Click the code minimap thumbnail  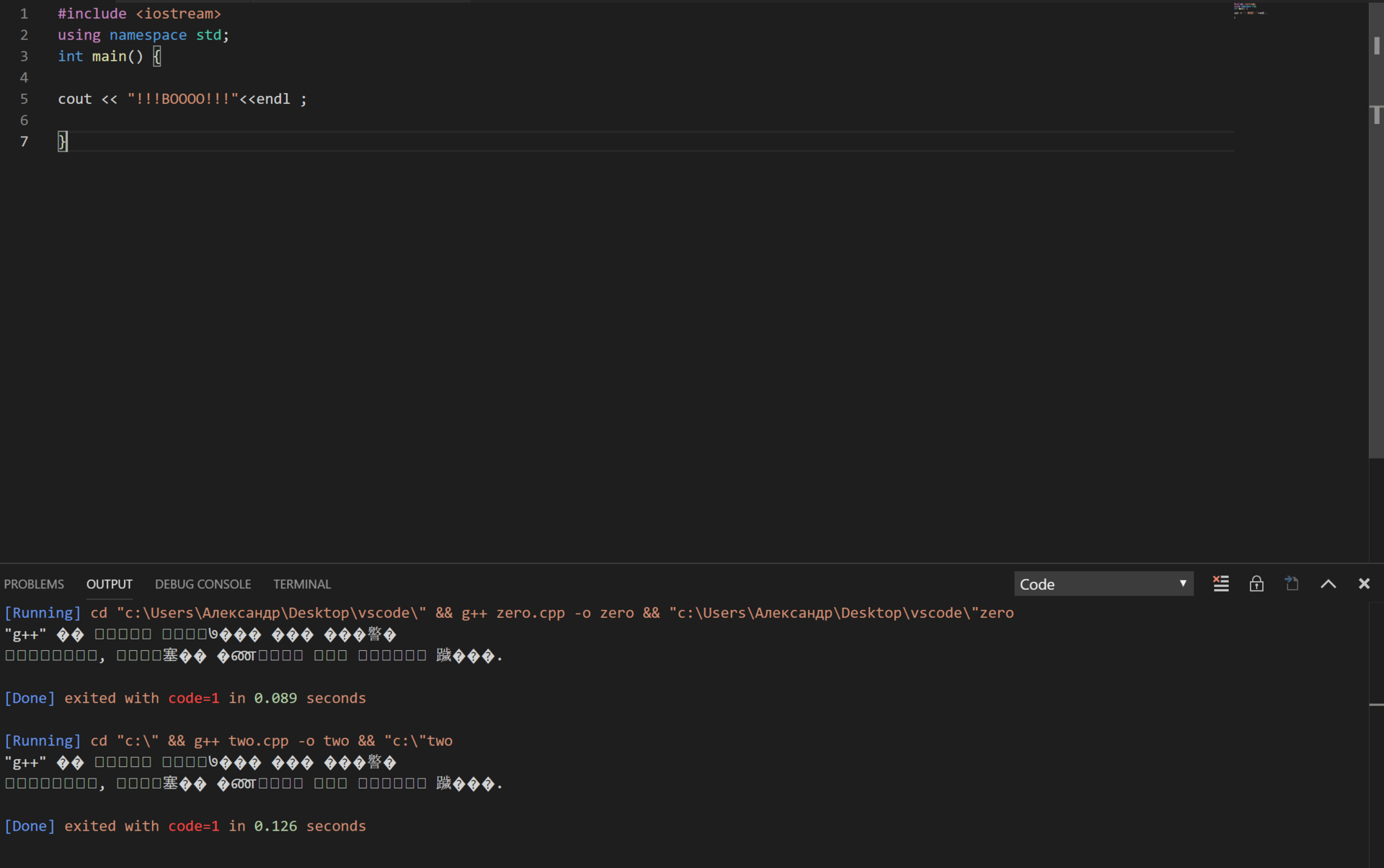[x=1249, y=9]
